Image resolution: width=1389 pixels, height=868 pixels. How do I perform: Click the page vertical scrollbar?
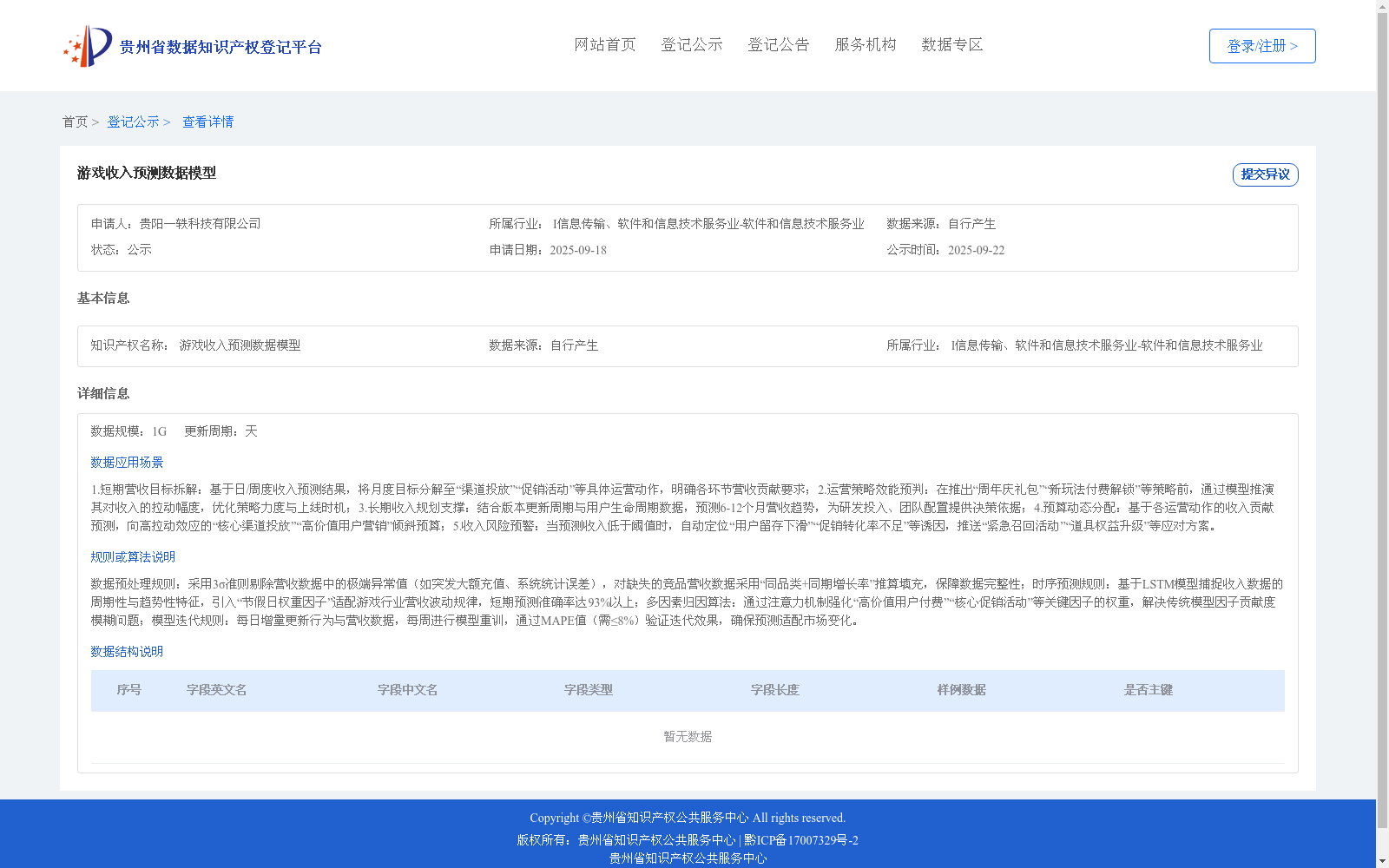1383,420
